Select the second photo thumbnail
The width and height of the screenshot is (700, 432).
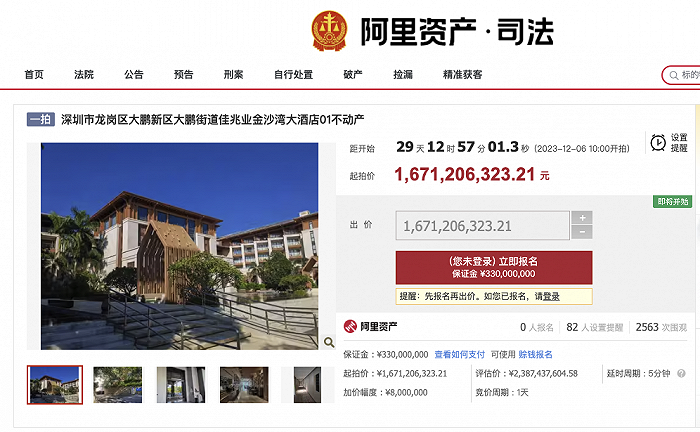point(118,385)
